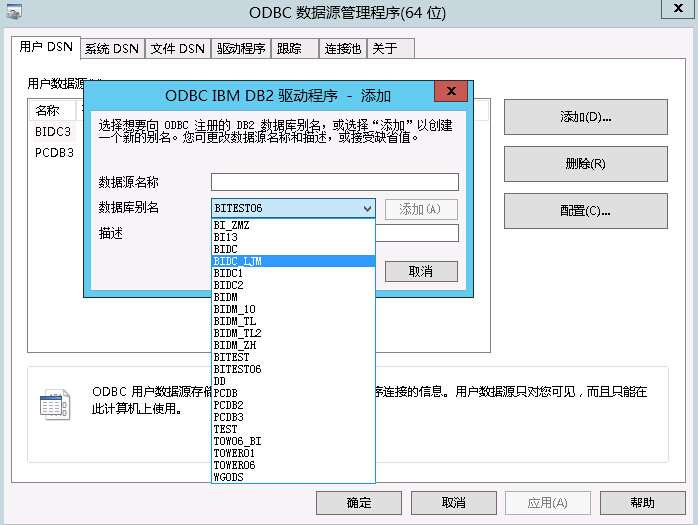Pick WGODS at the list bottom
Viewport: 698px width, 525px height.
tap(293, 477)
